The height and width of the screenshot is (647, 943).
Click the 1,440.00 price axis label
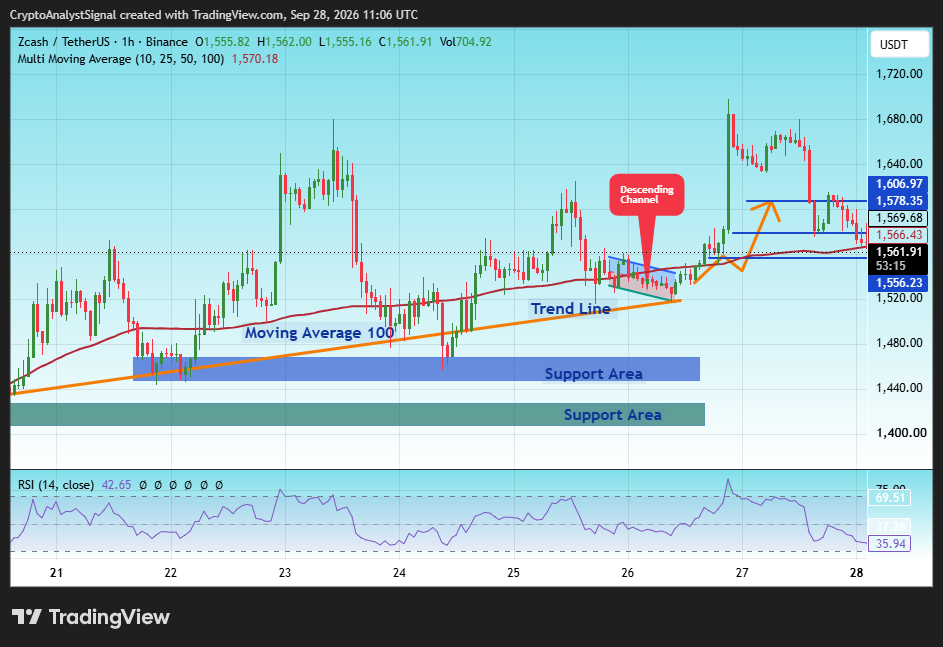click(x=899, y=388)
